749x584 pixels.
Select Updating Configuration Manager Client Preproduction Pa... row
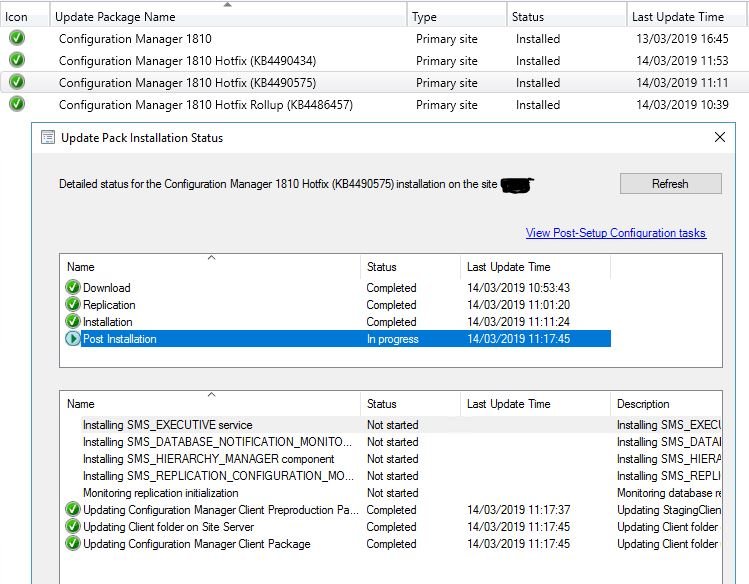(x=392, y=510)
